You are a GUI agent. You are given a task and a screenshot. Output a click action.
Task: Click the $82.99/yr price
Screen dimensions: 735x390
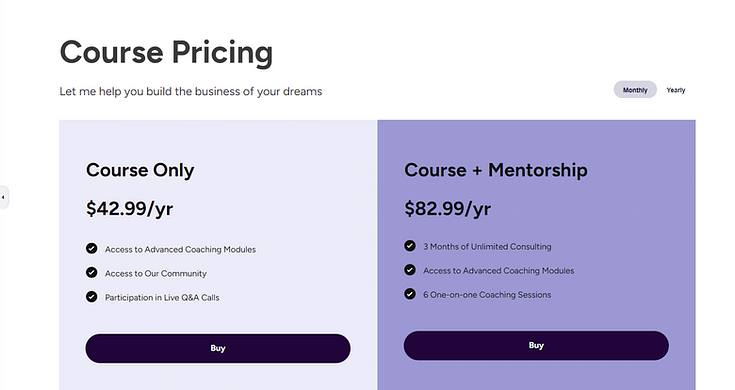point(448,209)
